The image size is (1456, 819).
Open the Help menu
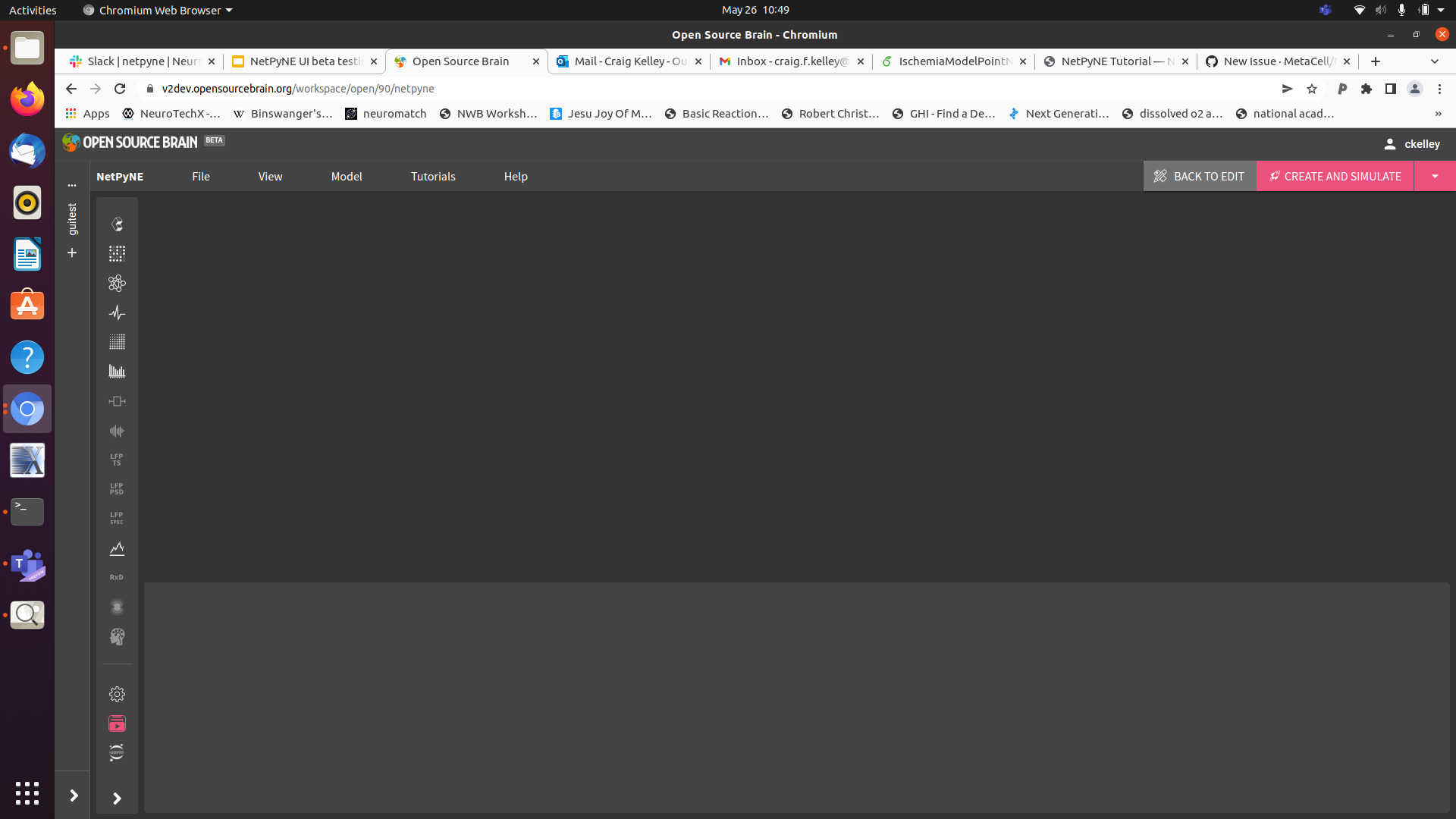pyautogui.click(x=516, y=176)
